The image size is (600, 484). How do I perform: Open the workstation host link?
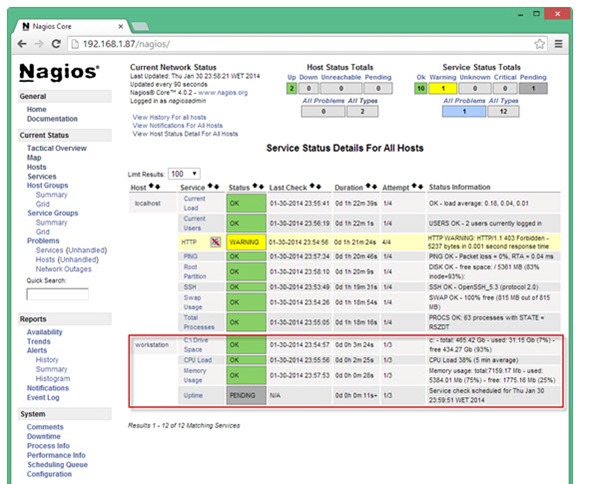click(x=152, y=345)
